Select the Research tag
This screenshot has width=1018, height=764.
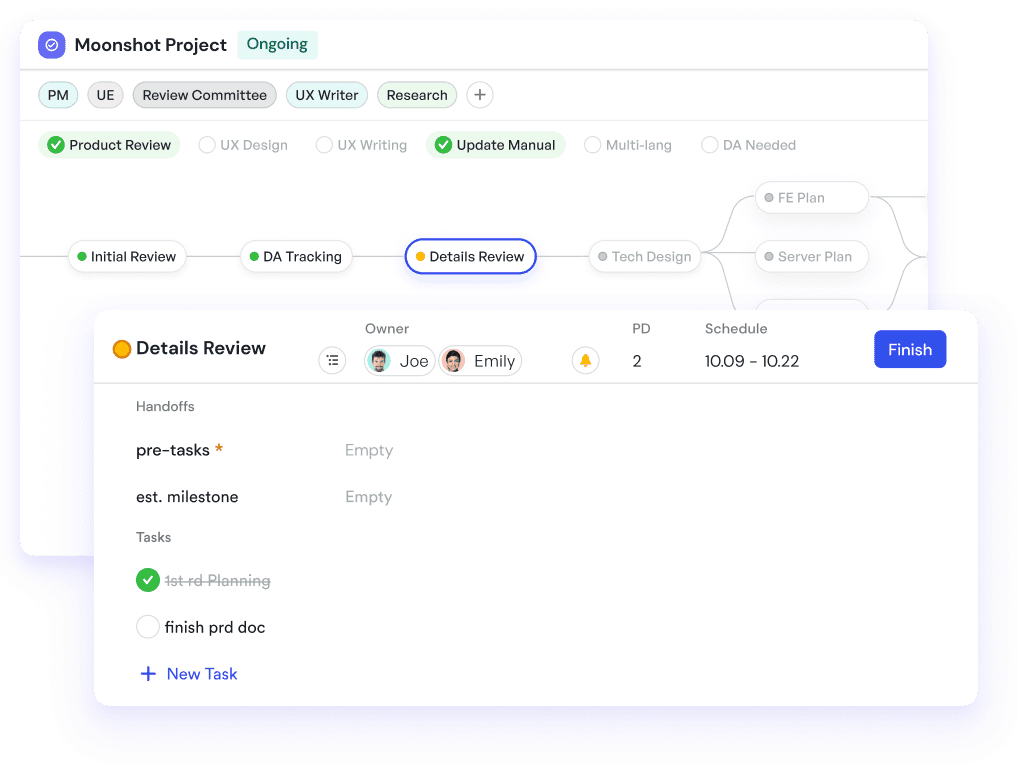click(417, 95)
